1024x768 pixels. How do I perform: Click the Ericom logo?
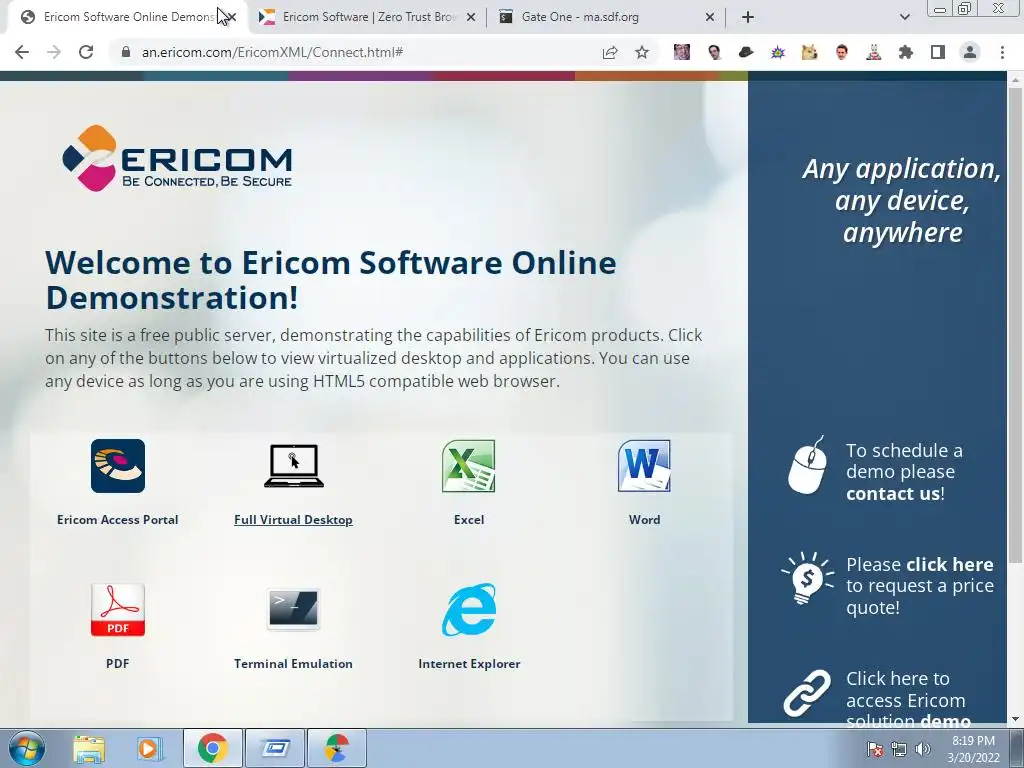pyautogui.click(x=177, y=158)
